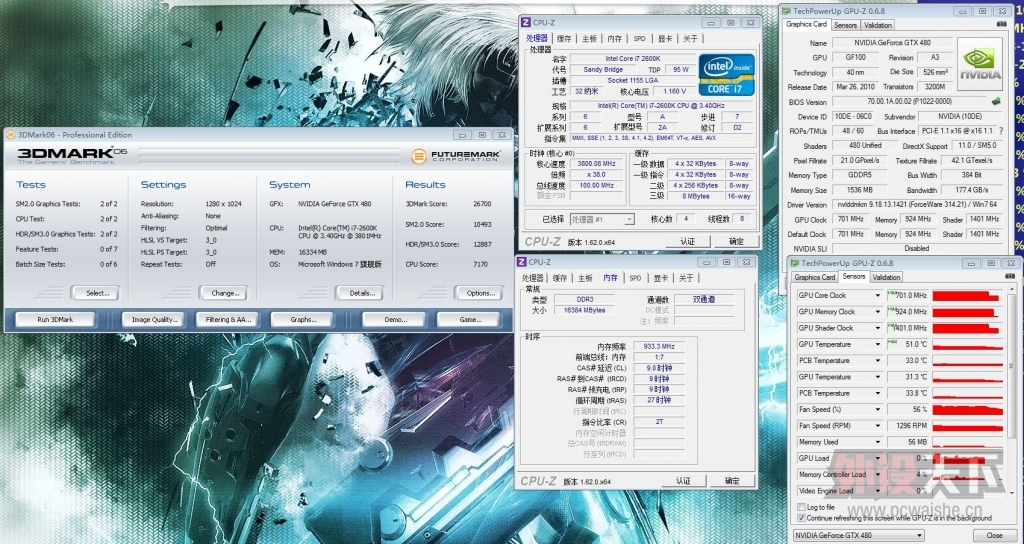Screen dimensions: 1024x544
Task: Open Filtering & AA settings
Action: point(228,320)
